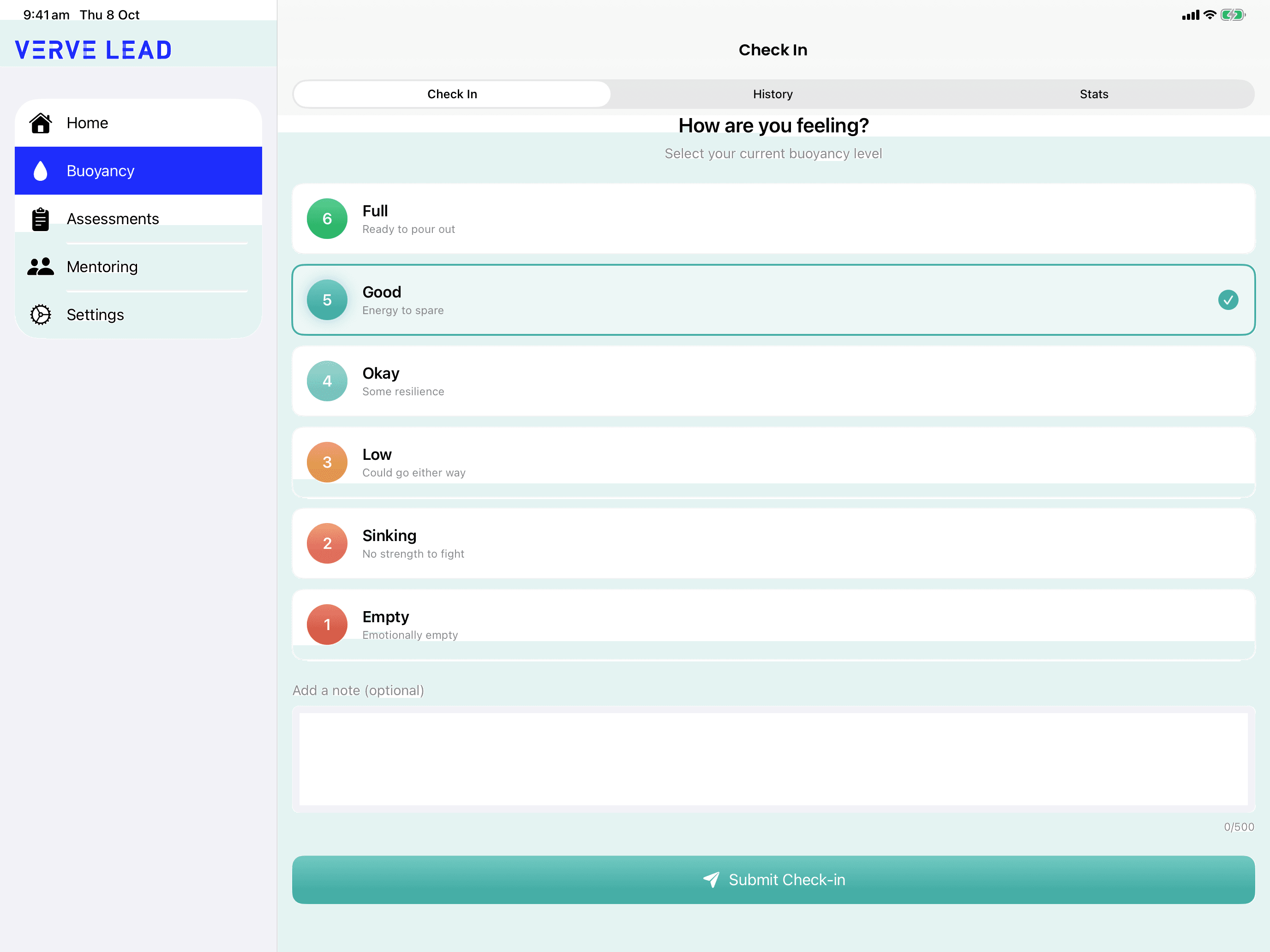1270x952 pixels.
Task: Click the Mentoring people icon
Action: click(x=40, y=267)
